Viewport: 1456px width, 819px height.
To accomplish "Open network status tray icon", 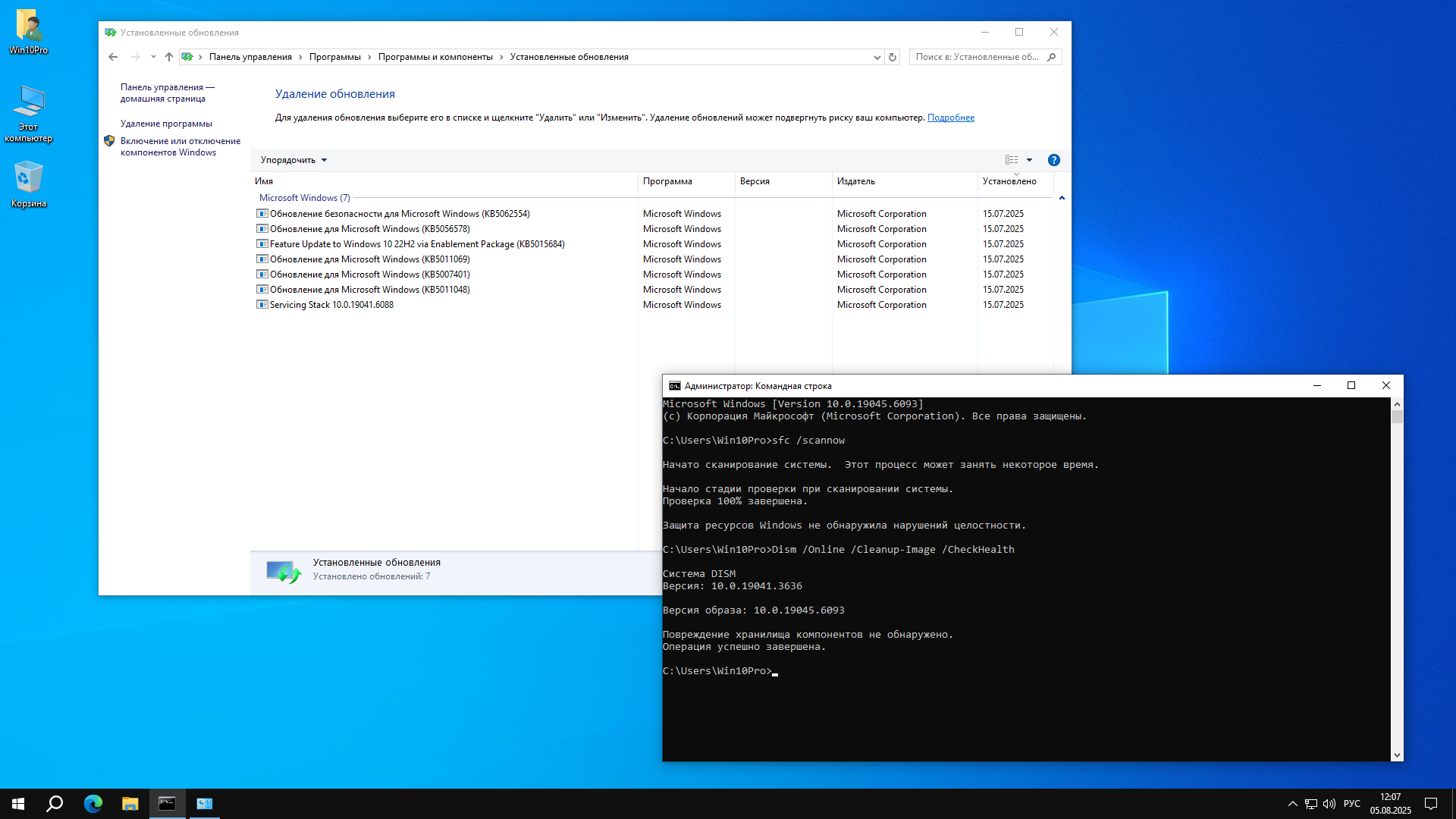I will click(1311, 804).
